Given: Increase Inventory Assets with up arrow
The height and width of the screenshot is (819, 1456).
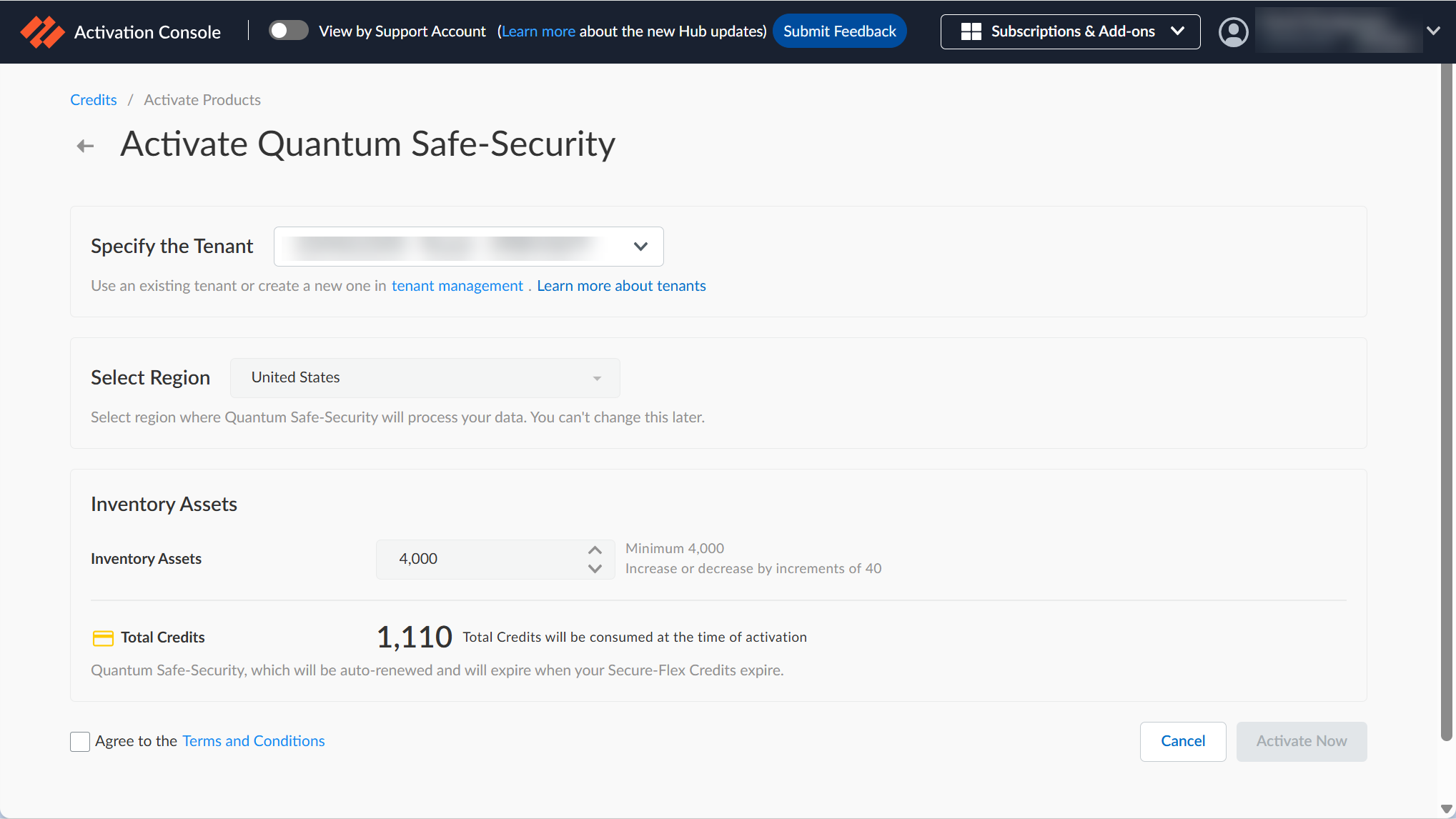Looking at the screenshot, I should click(595, 550).
